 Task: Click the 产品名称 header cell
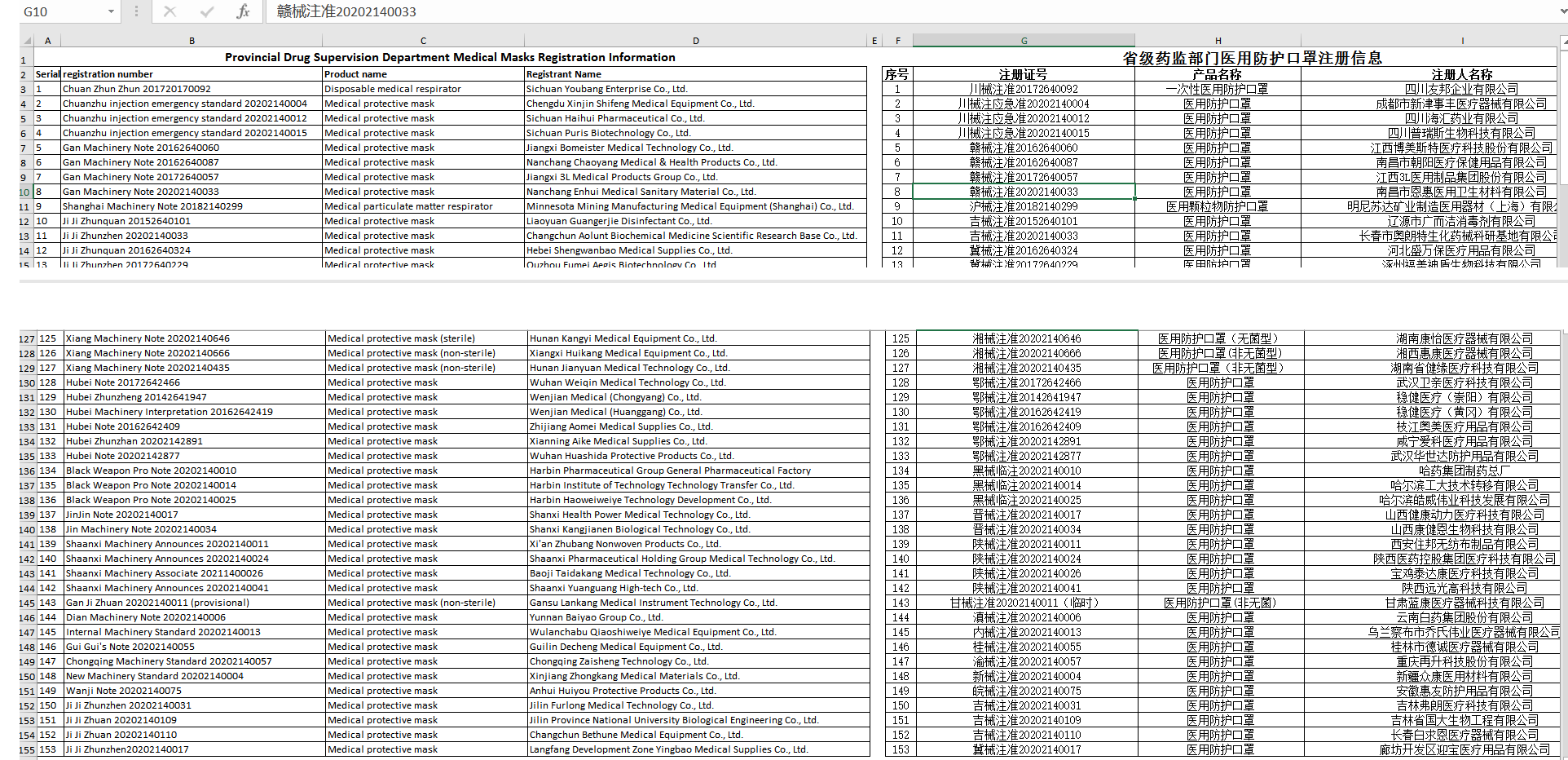[1218, 74]
